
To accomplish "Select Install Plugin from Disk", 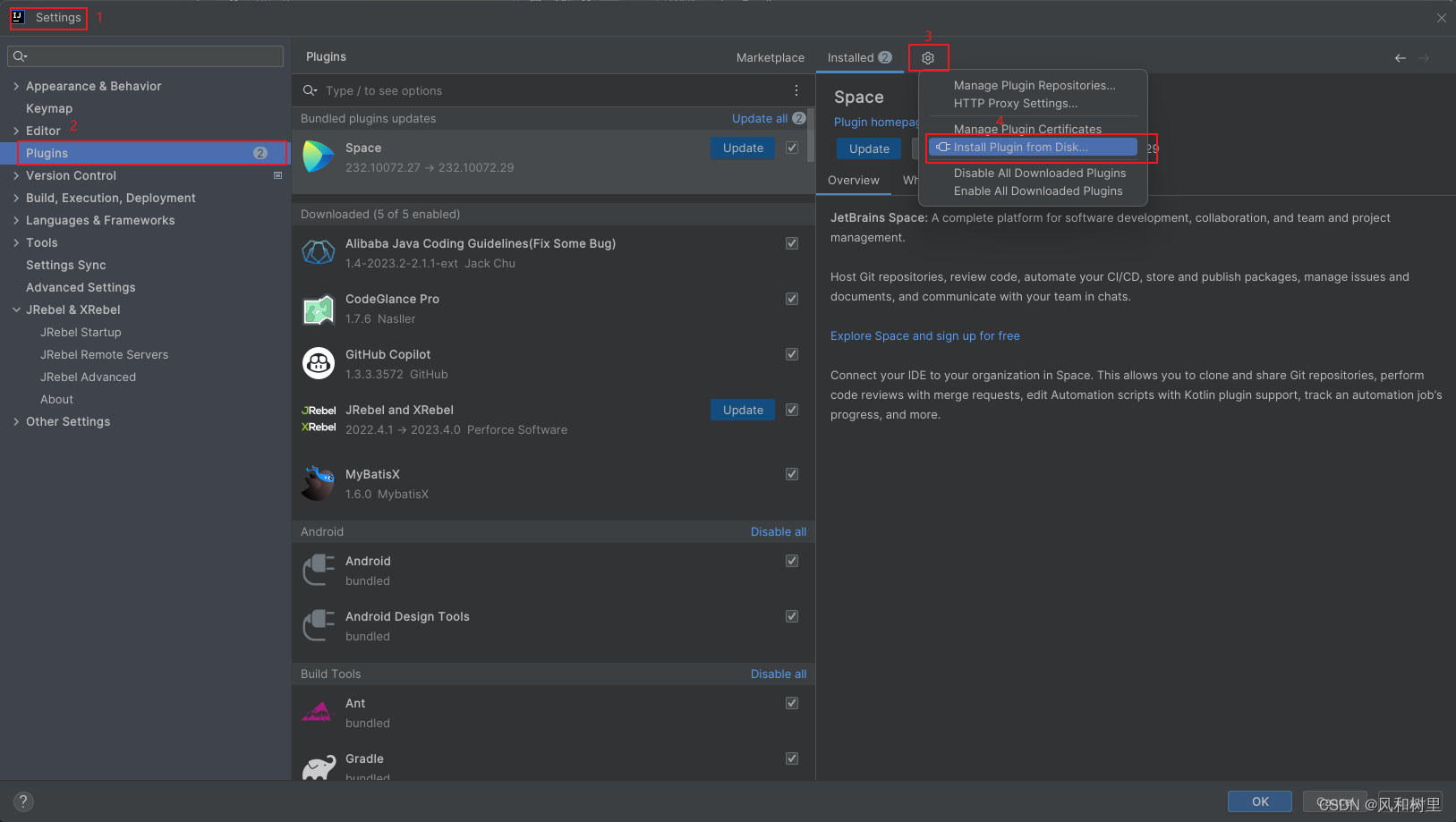I will pos(1033,147).
